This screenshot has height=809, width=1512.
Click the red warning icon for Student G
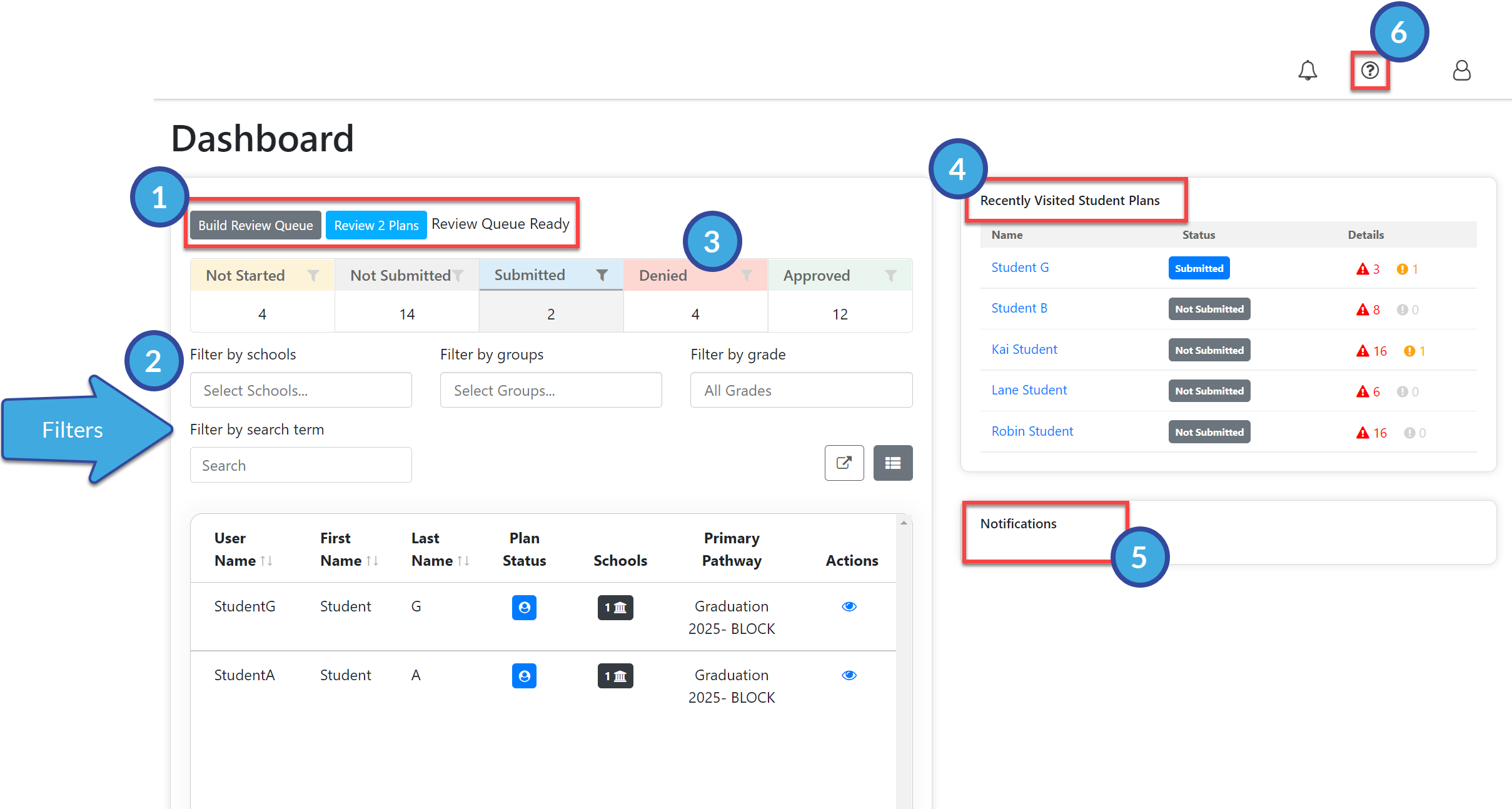1363,269
